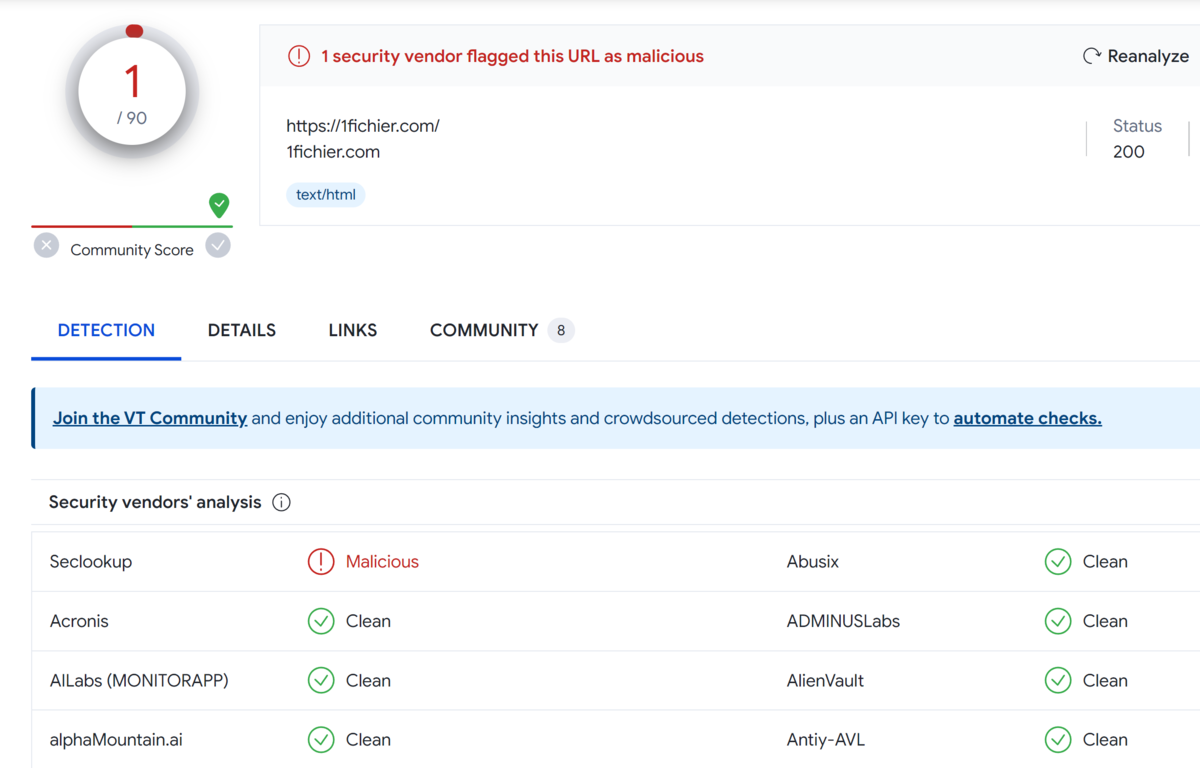Screen dimensions: 1200x768
Task: Click the Reanalyze circular arrow icon
Action: (x=1092, y=56)
